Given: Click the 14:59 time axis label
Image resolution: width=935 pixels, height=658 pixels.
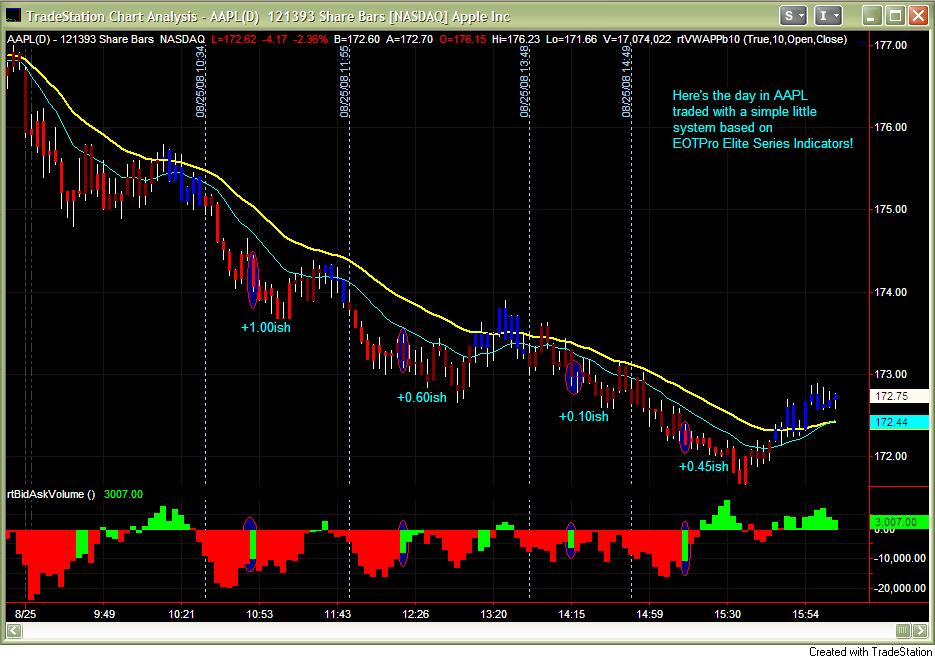Looking at the screenshot, I should coord(649,614).
